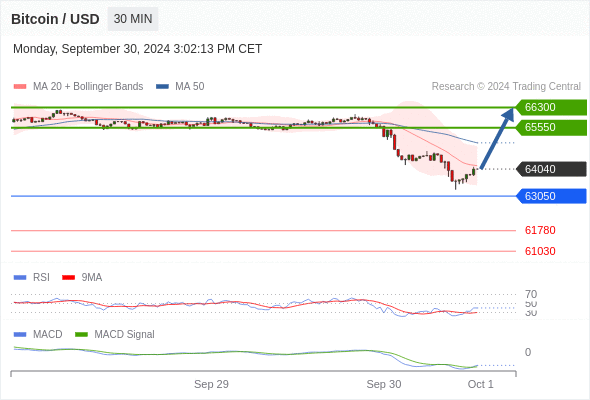Click the blue RSI legend swatch
This screenshot has height=400, width=590.
click(x=20, y=278)
